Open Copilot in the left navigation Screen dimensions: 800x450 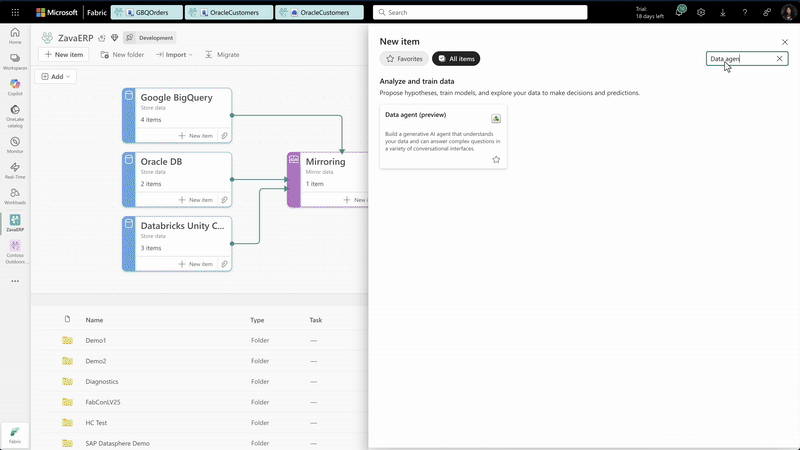(15, 87)
